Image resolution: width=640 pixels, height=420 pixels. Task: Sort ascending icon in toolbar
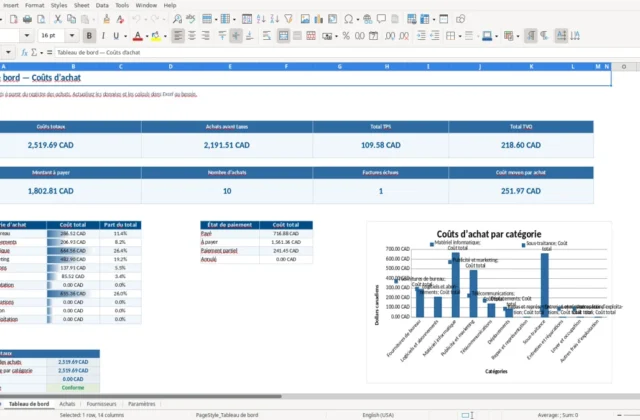tap(261, 19)
